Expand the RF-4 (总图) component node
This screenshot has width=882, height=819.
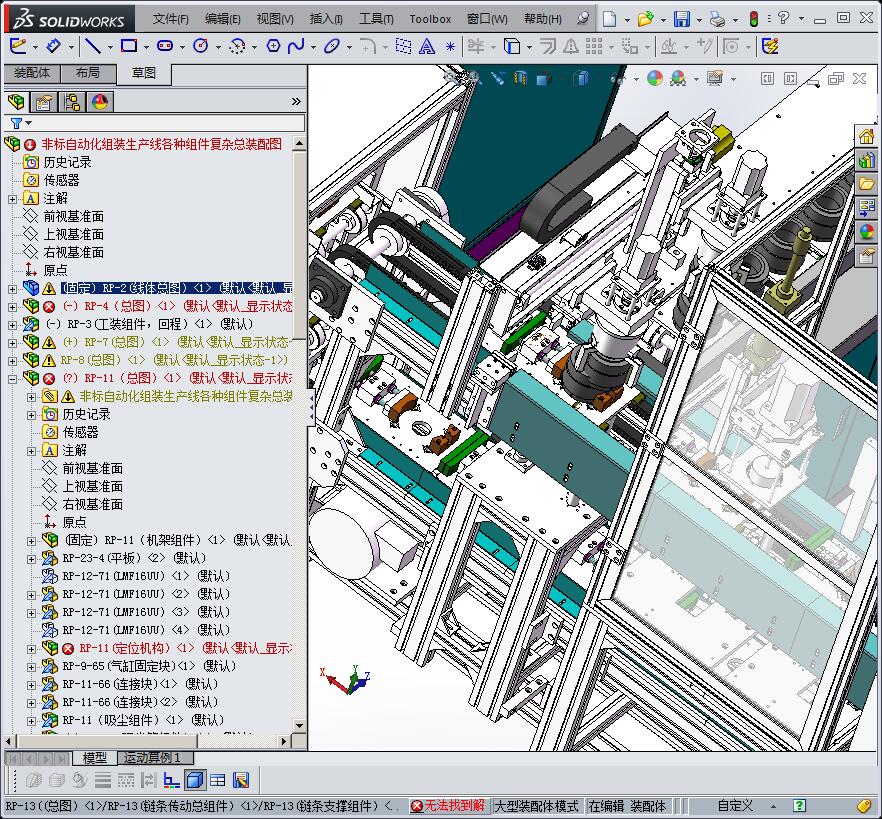12,306
